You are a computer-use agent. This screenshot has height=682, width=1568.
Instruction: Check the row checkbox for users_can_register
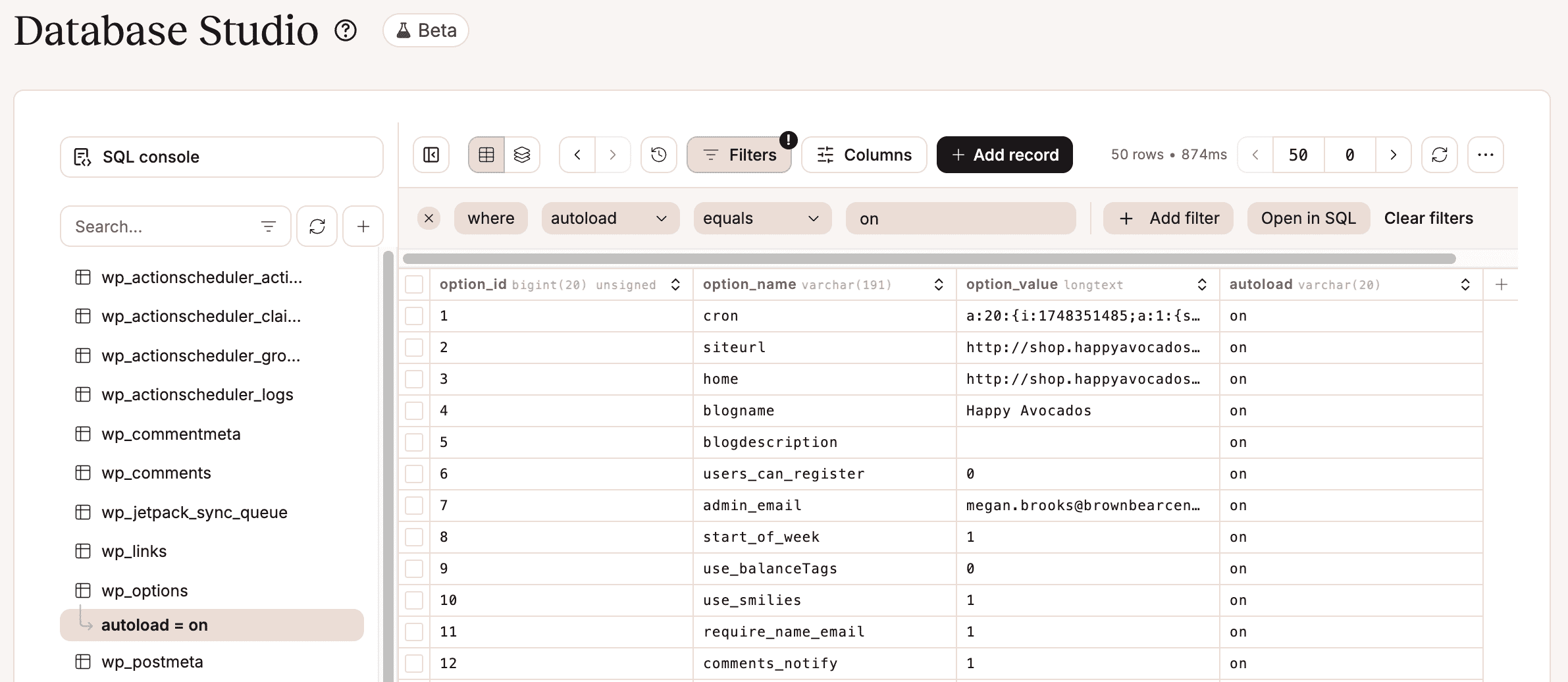pos(414,474)
